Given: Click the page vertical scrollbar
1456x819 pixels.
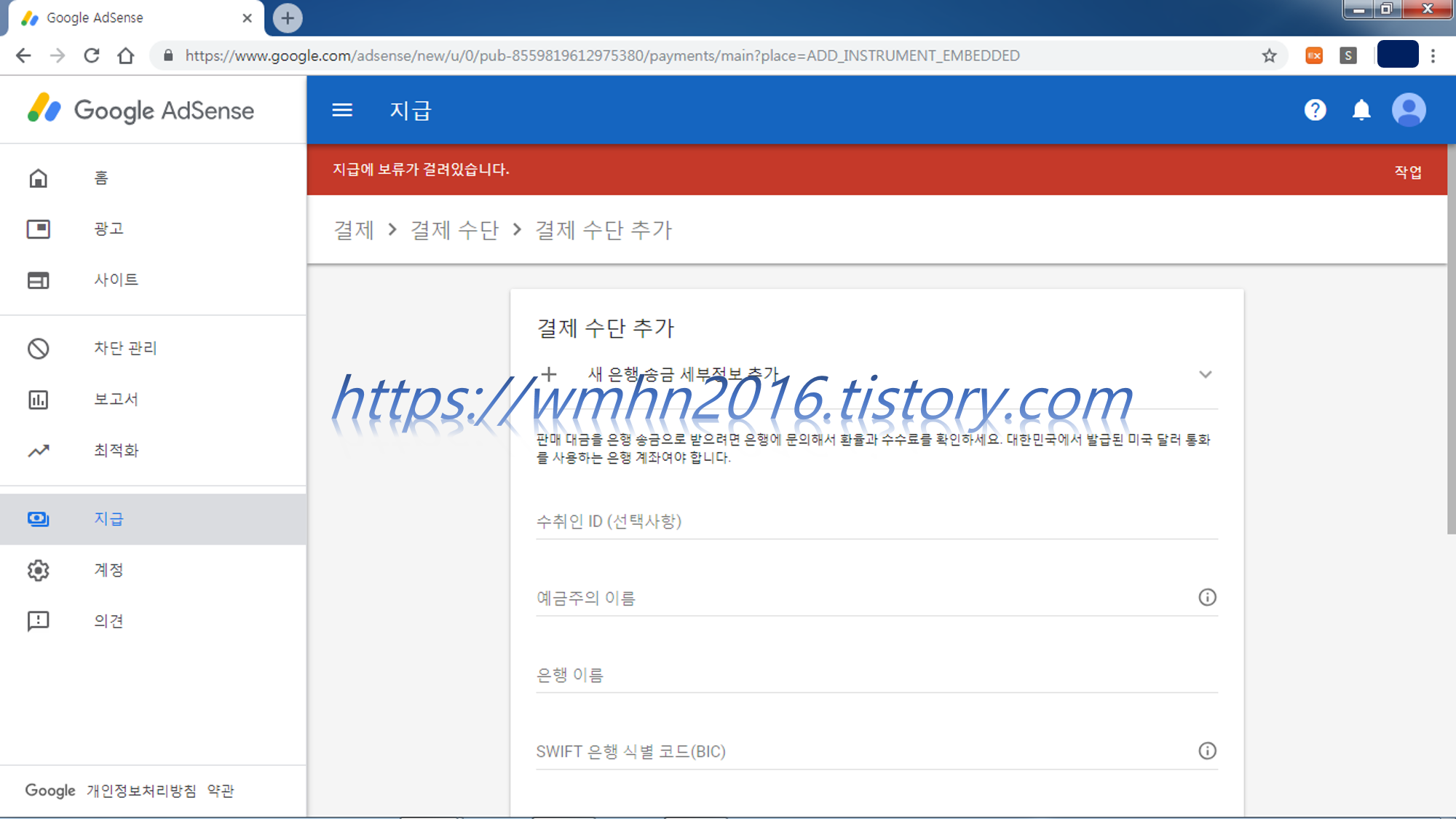Looking at the screenshot, I should [x=1451, y=339].
